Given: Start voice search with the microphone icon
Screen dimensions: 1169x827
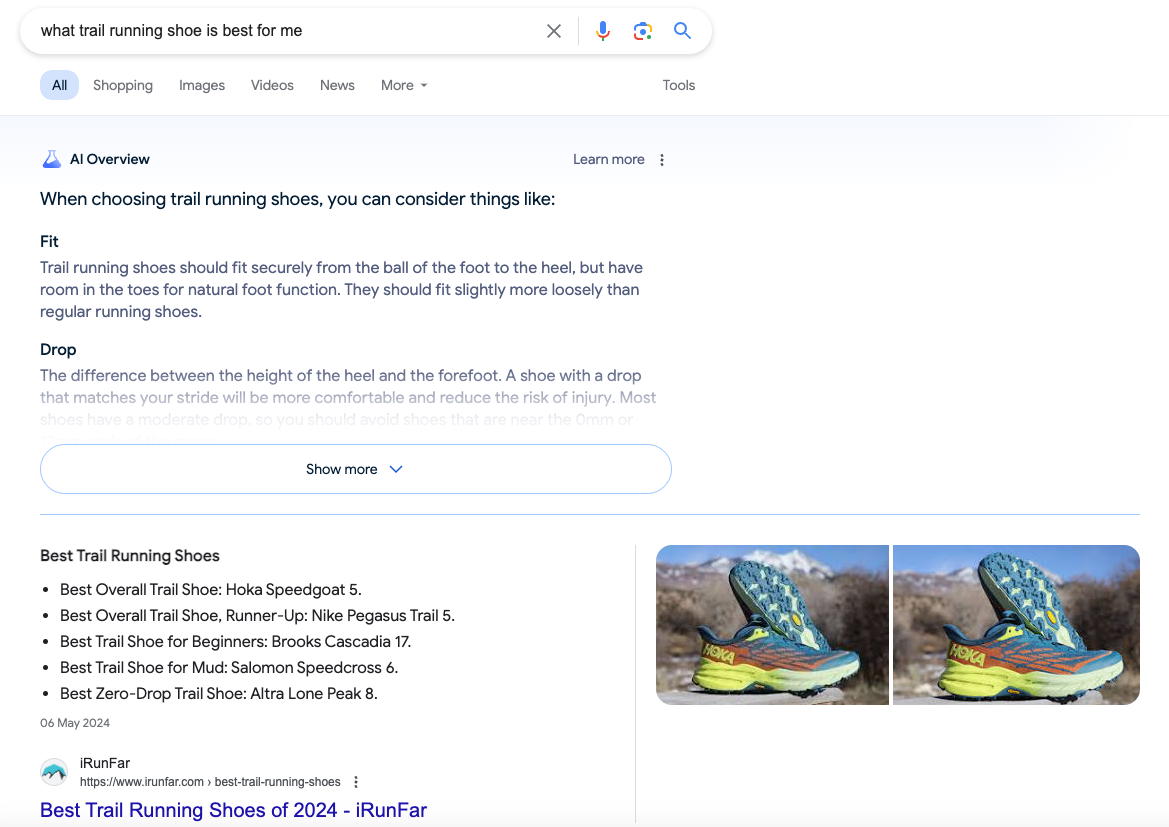Looking at the screenshot, I should point(603,31).
